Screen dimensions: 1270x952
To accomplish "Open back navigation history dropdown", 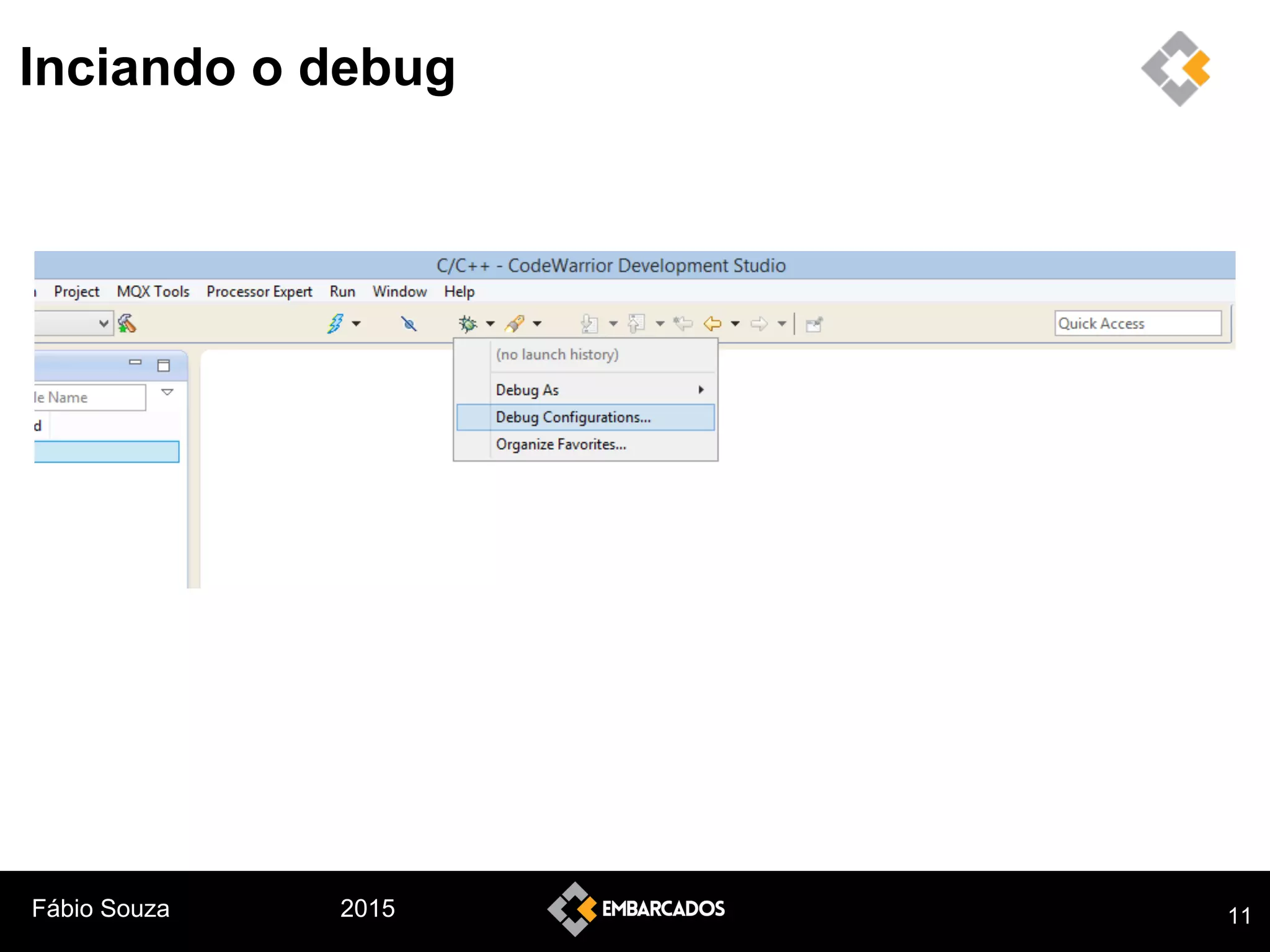I will tap(735, 324).
